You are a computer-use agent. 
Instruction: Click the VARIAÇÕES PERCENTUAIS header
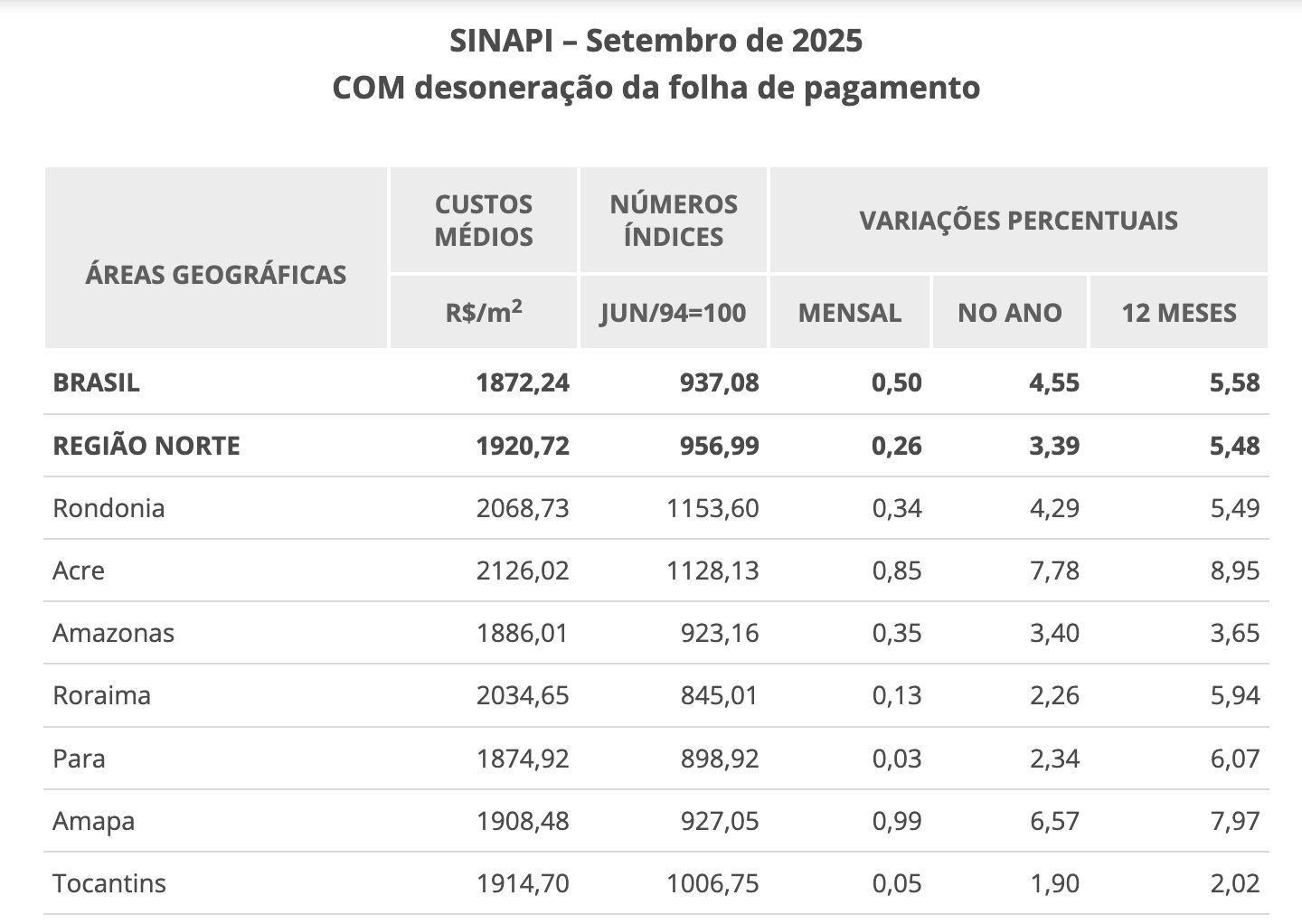pyautogui.click(x=1018, y=221)
